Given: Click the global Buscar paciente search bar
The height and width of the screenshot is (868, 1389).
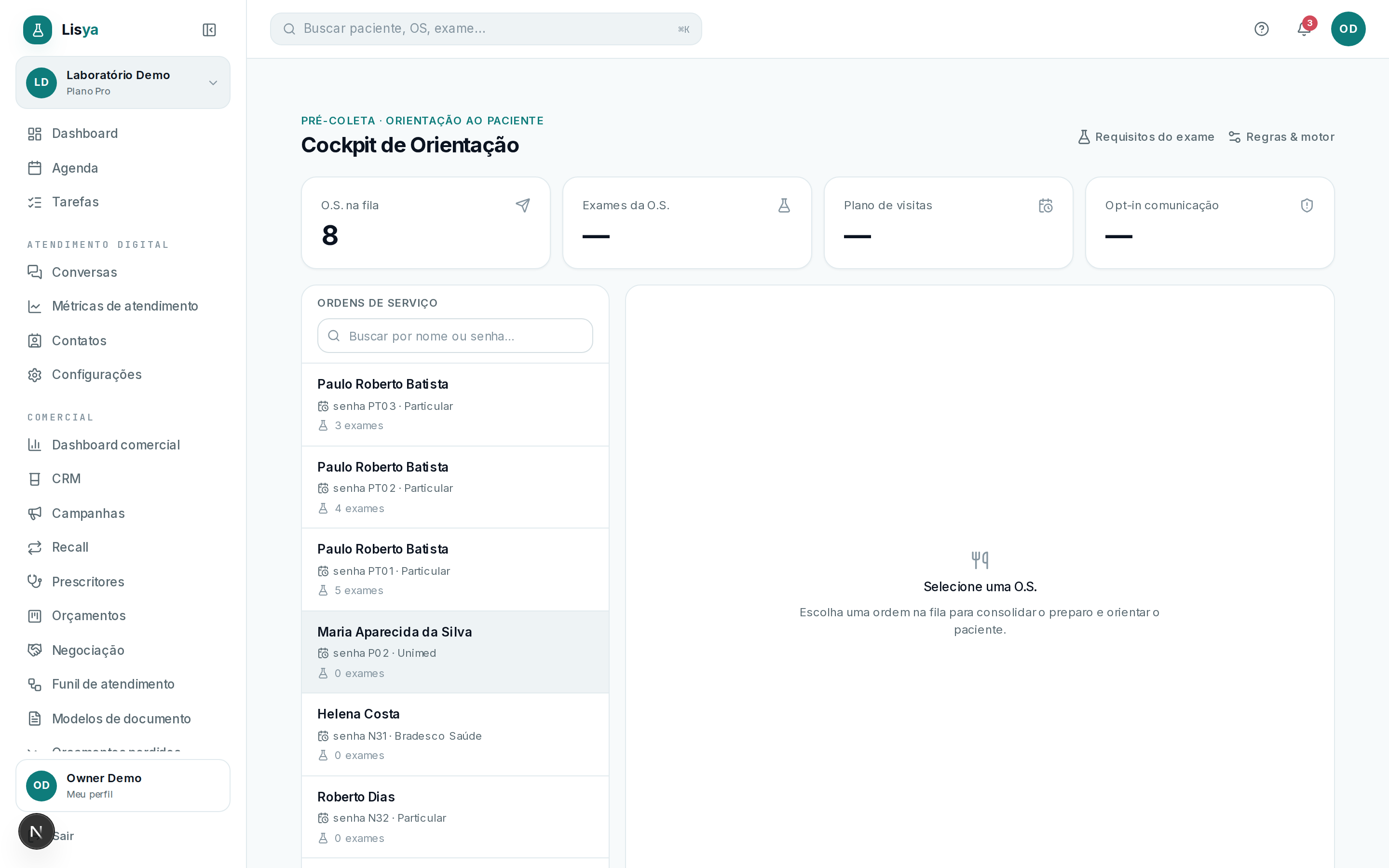Looking at the screenshot, I should pyautogui.click(x=486, y=29).
